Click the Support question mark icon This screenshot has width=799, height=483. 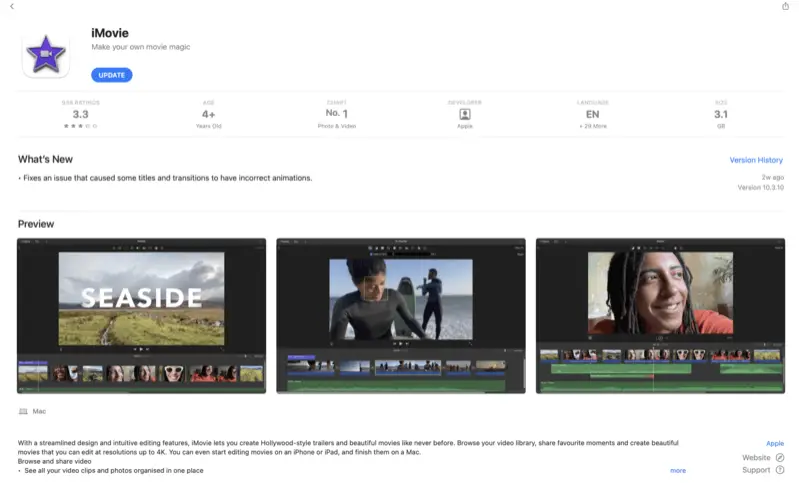[x=780, y=470]
